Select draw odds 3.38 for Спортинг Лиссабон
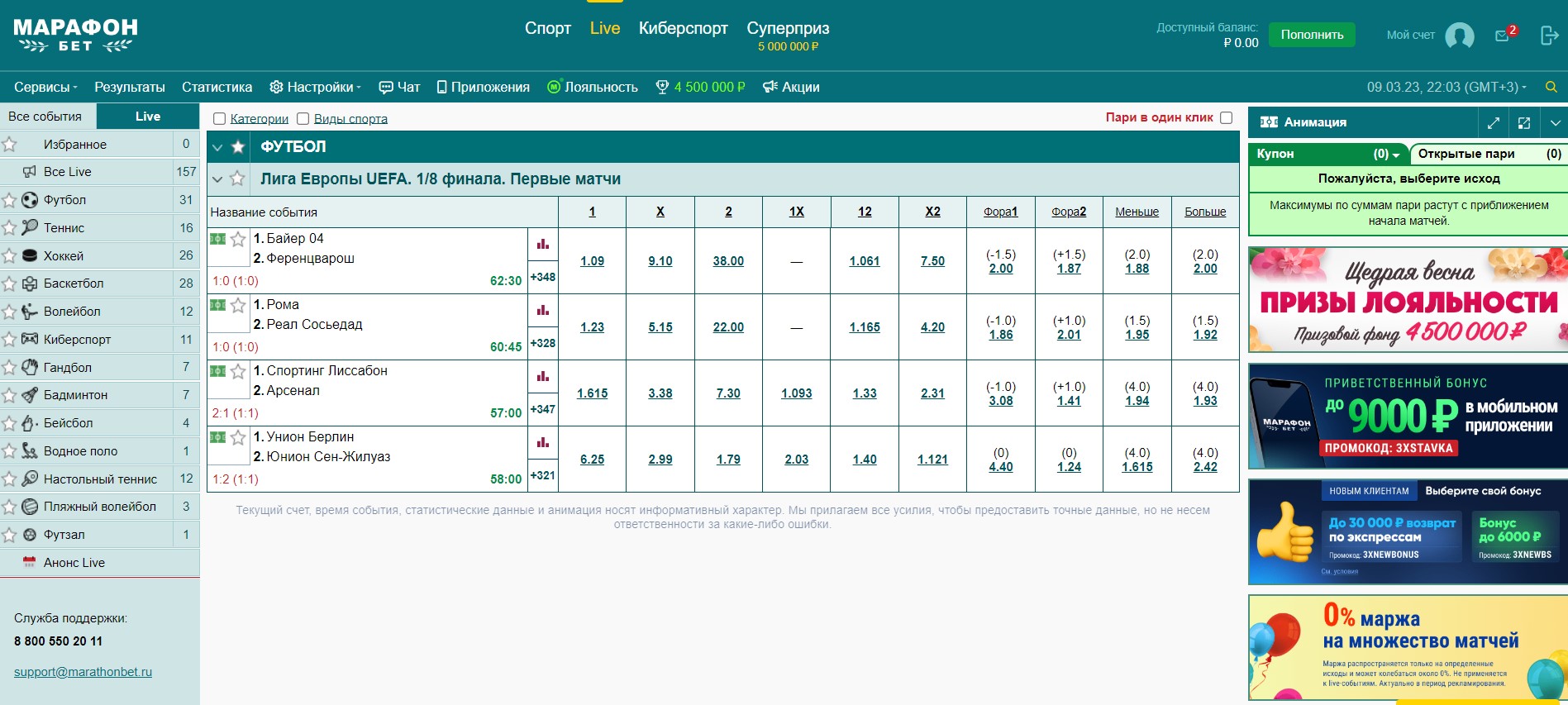 pos(660,393)
